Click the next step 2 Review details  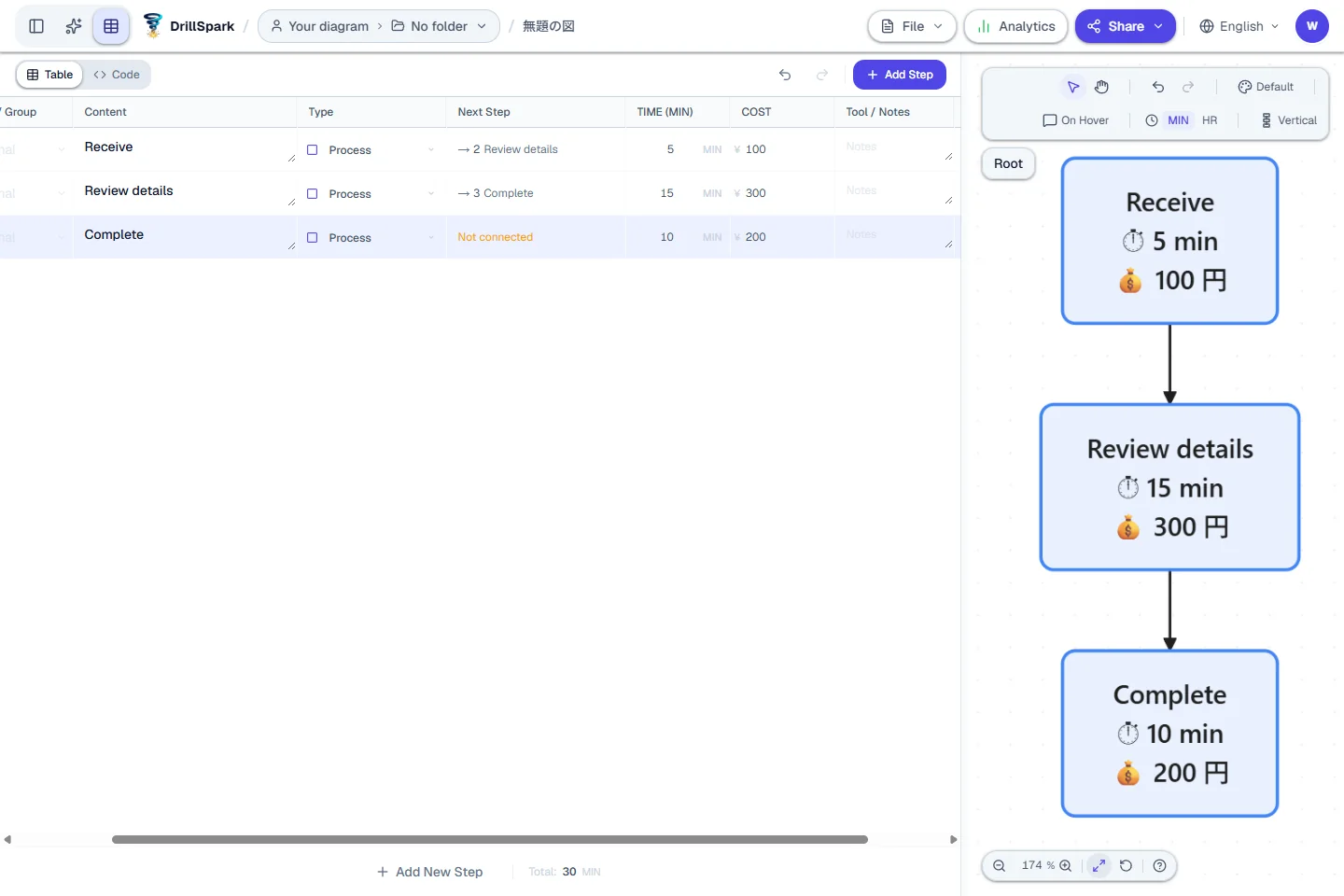508,149
